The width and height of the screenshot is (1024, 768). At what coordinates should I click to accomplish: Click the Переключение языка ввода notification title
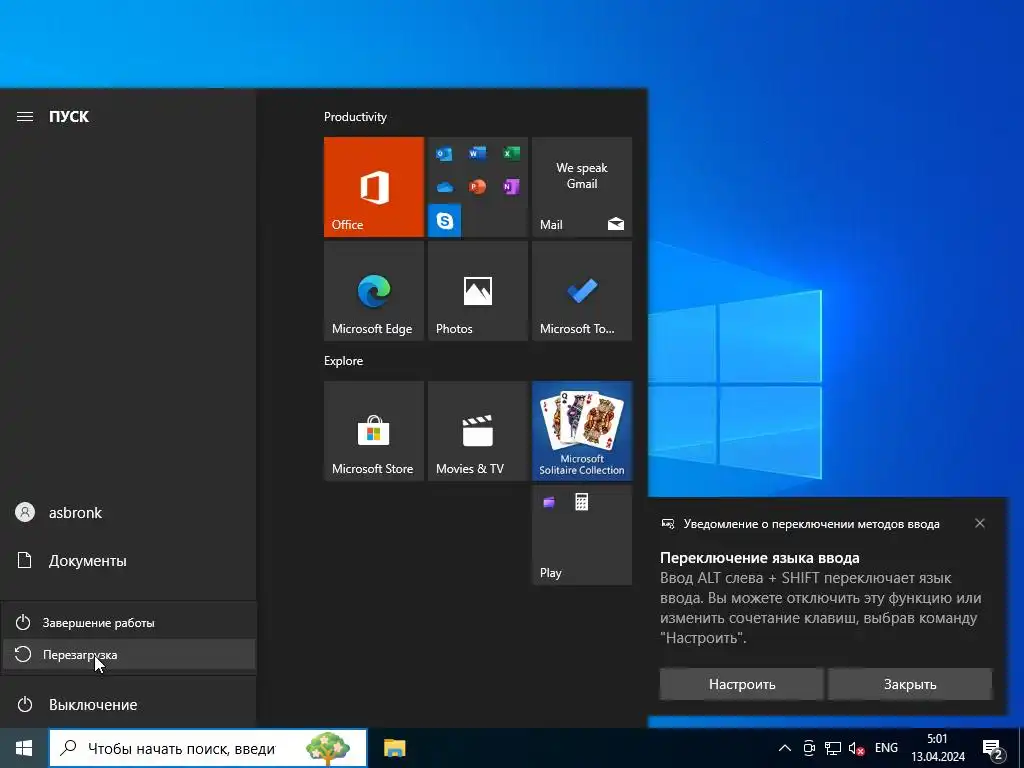pos(760,558)
